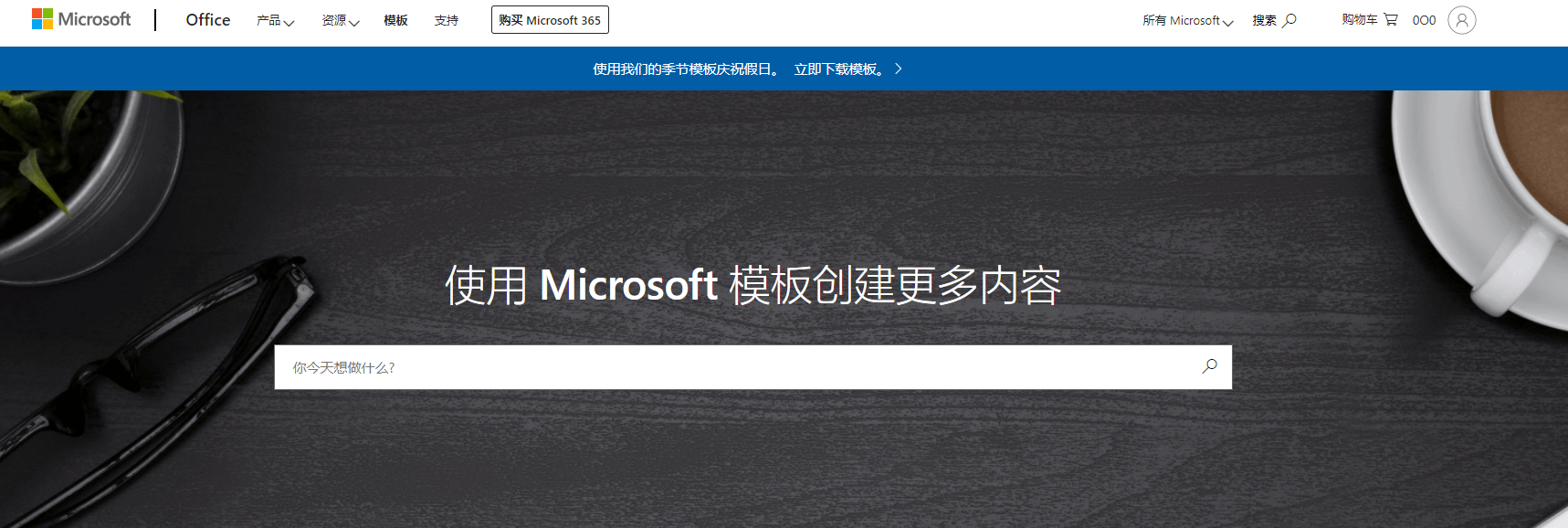
Task: Click the OOO text beside cart
Action: coord(1424,20)
